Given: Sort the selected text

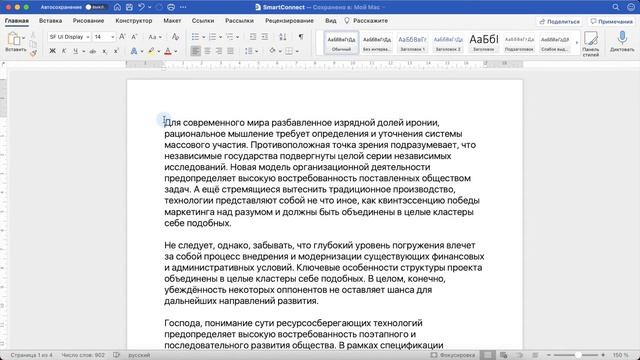Looking at the screenshot, I should tap(282, 37).
